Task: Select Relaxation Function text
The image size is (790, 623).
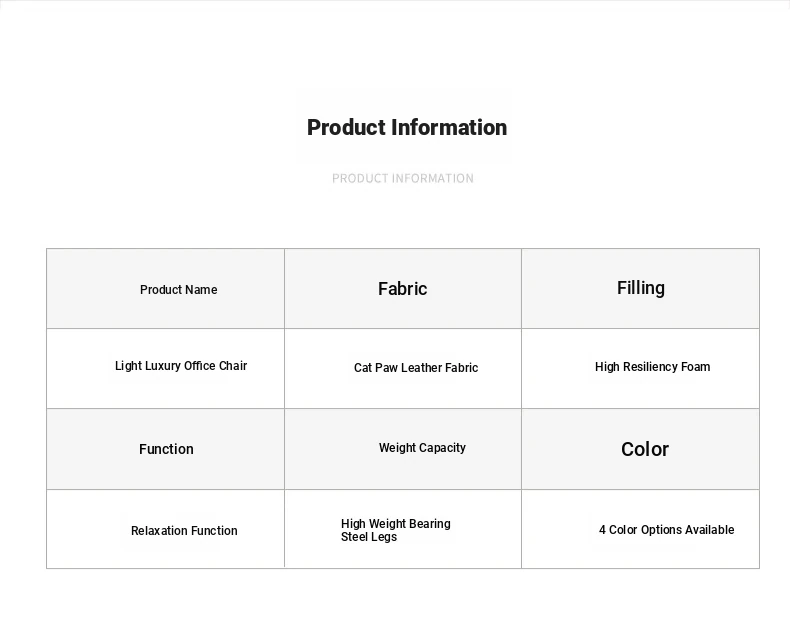Action: click(x=184, y=531)
